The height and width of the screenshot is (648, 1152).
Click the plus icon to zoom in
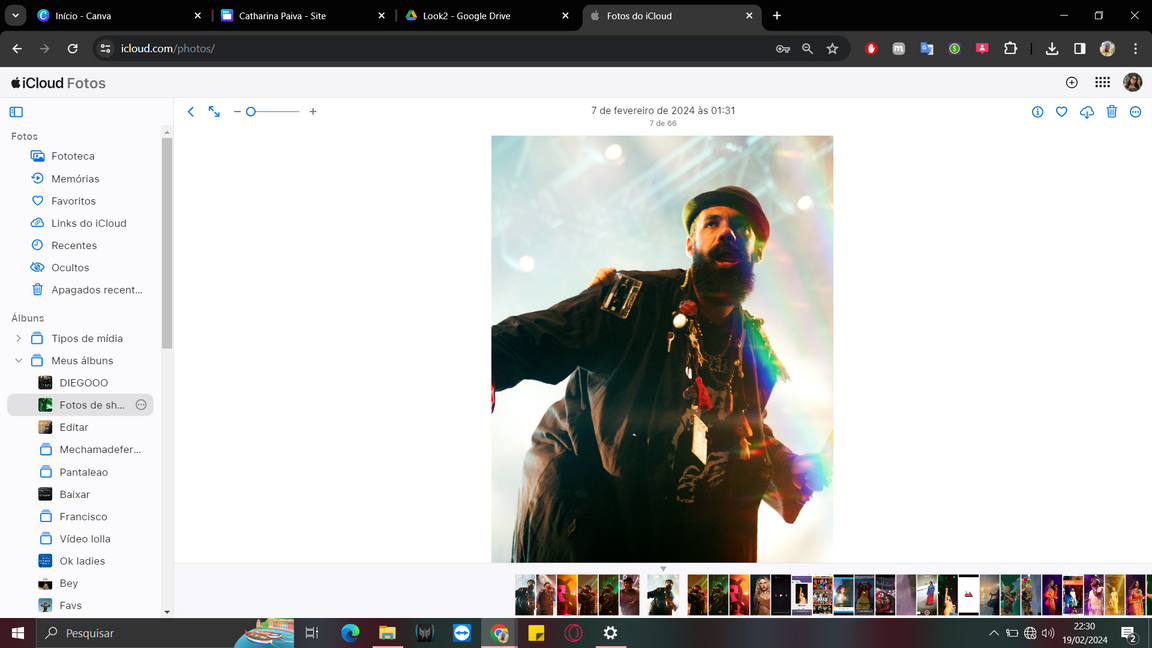pos(313,112)
